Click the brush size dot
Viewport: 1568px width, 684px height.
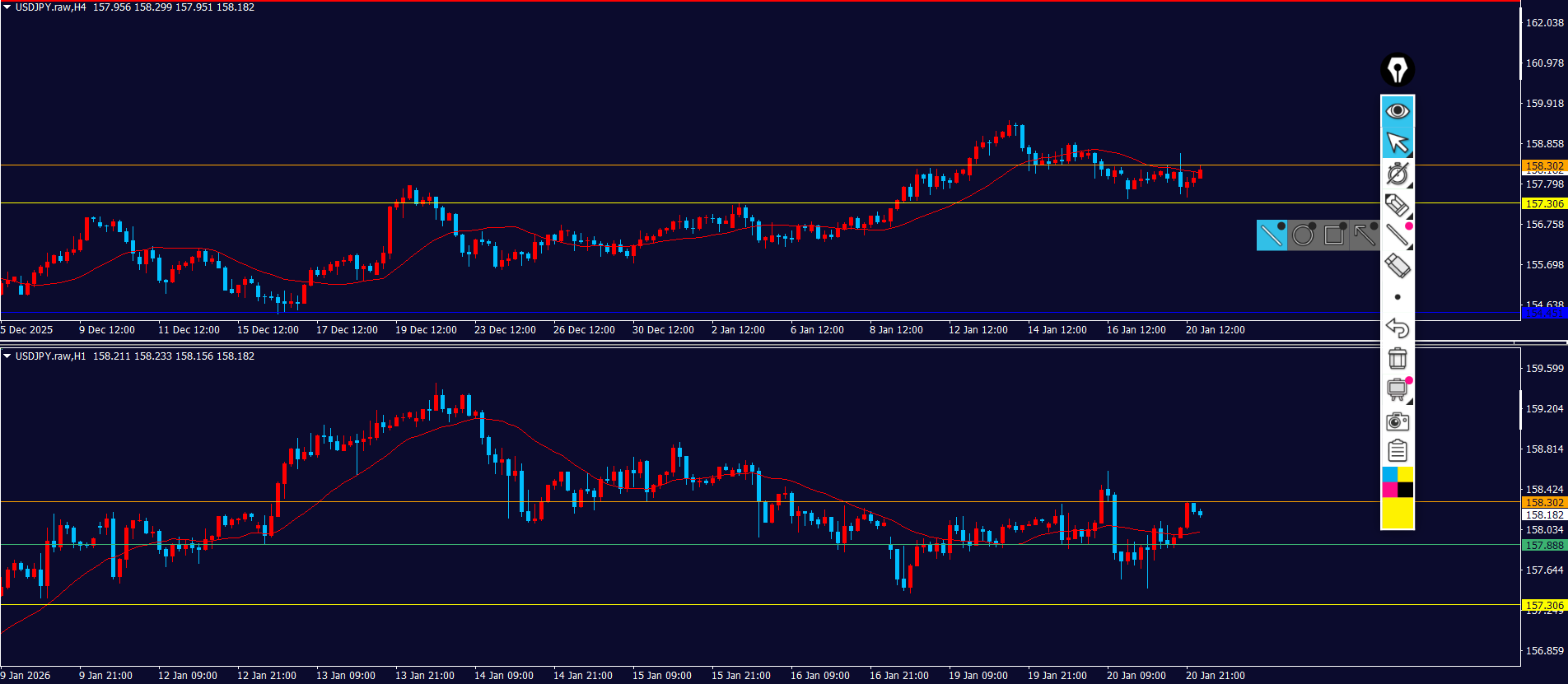tap(1398, 297)
